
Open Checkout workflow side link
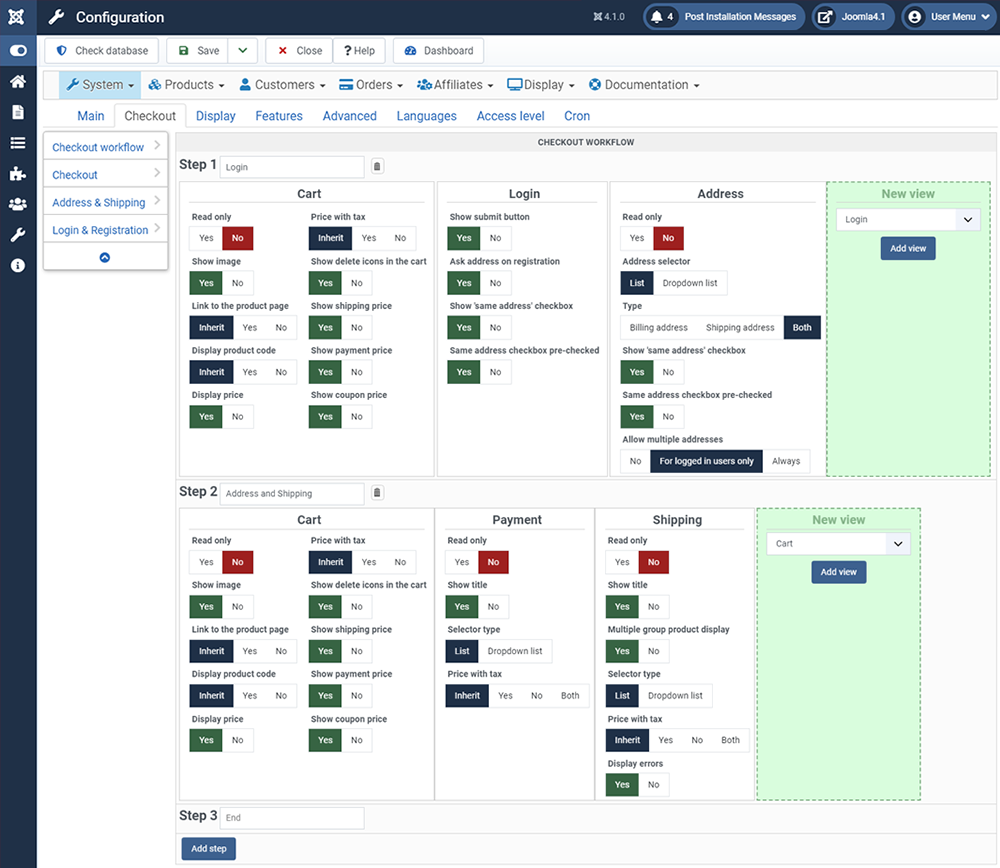tap(106, 147)
